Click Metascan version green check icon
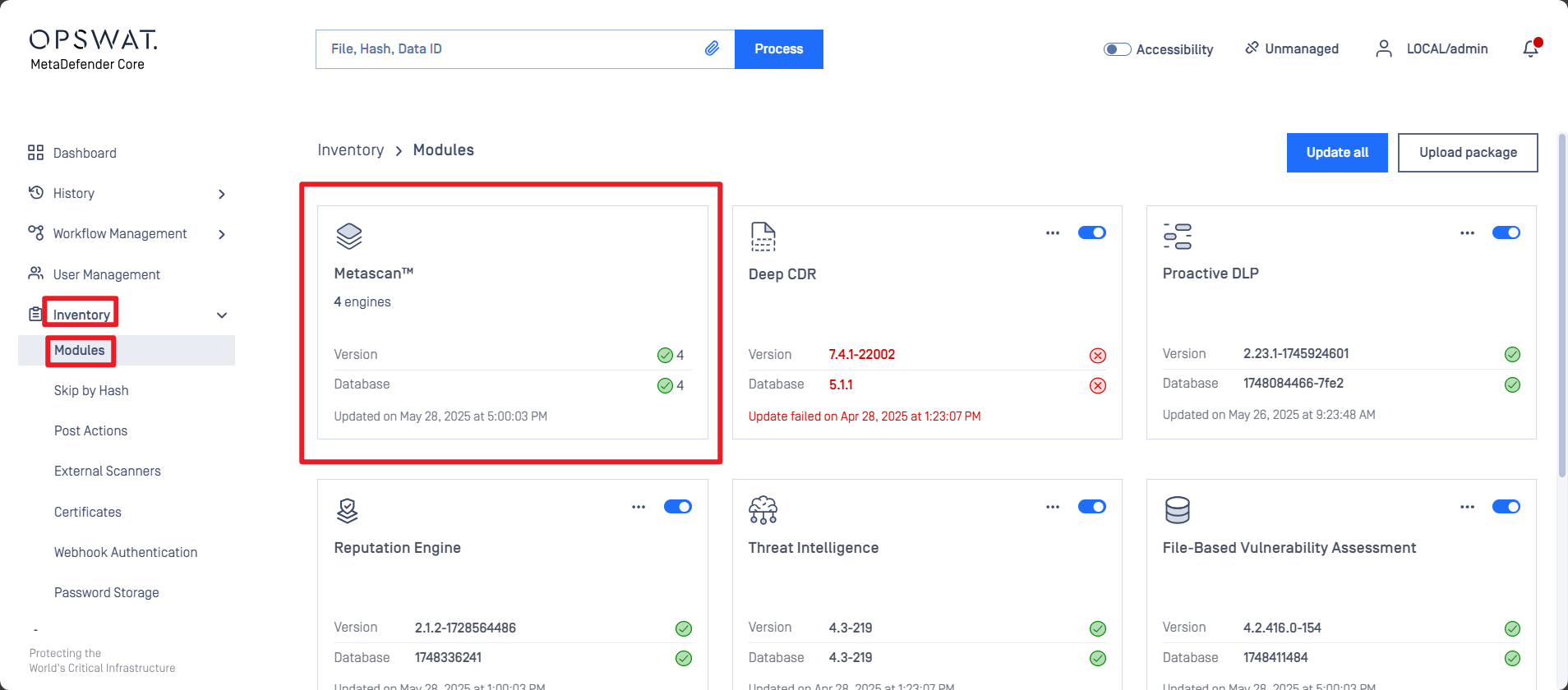The image size is (1568, 690). pyautogui.click(x=665, y=355)
